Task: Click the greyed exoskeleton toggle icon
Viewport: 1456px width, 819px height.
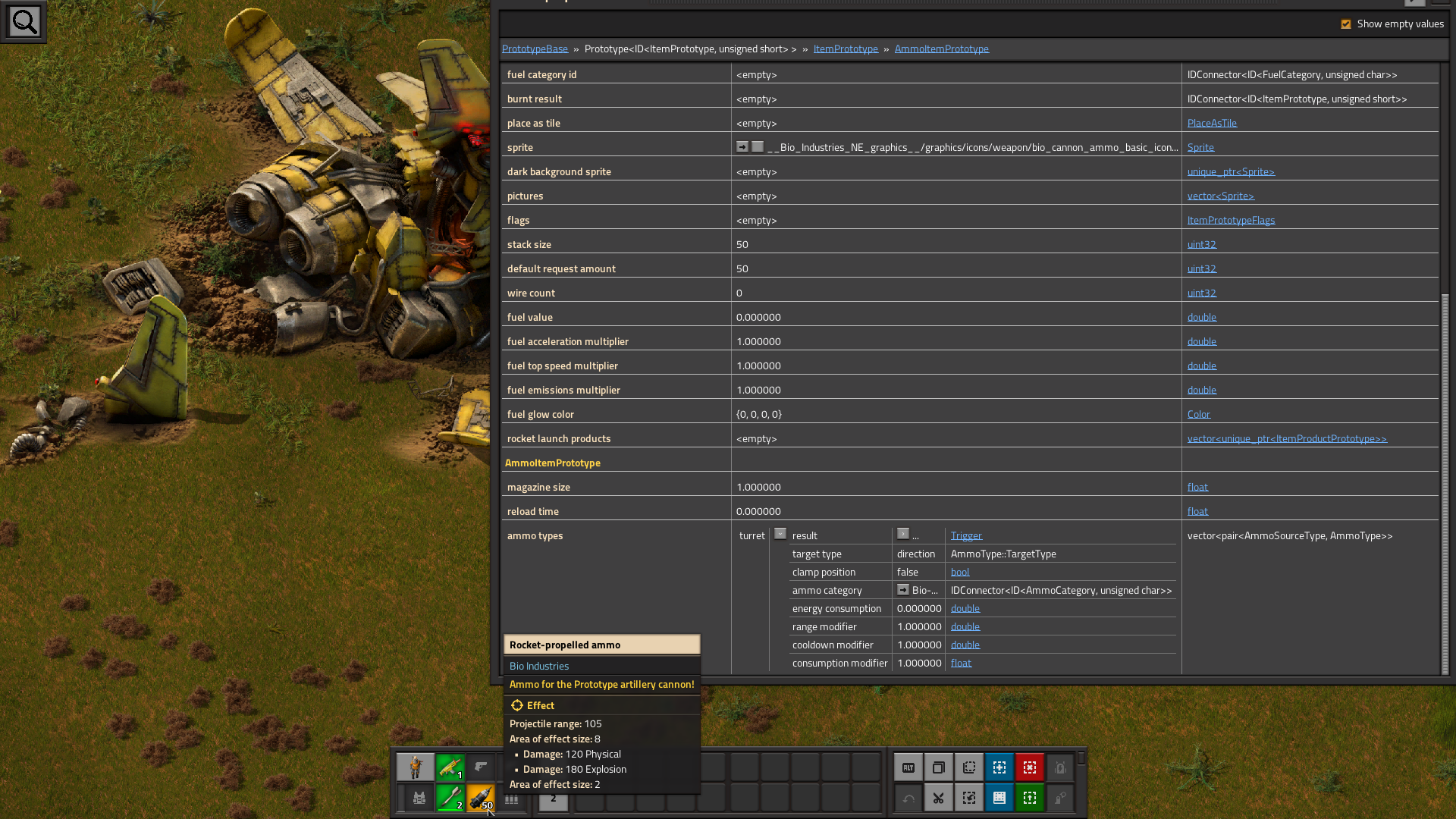Action: point(1060,798)
